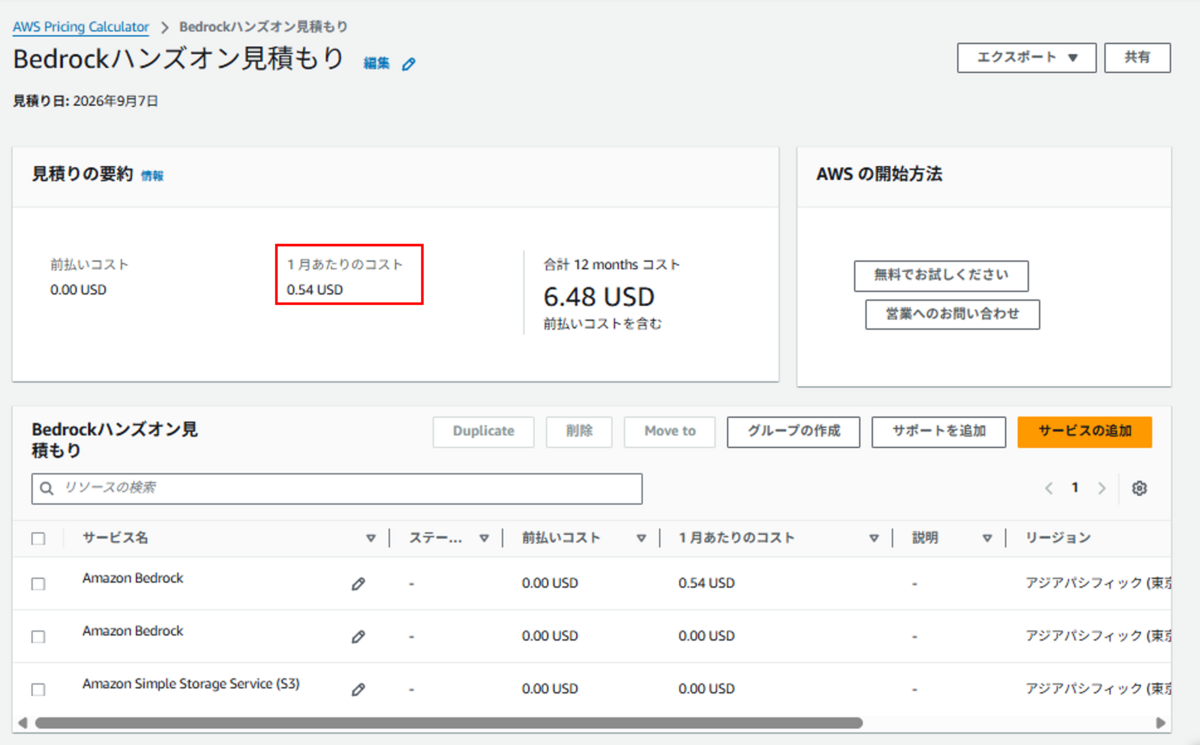Screen dimensions: 1200x745
Task: Click 前払いコスト 0.00 USD summary value
Action: click(x=78, y=290)
